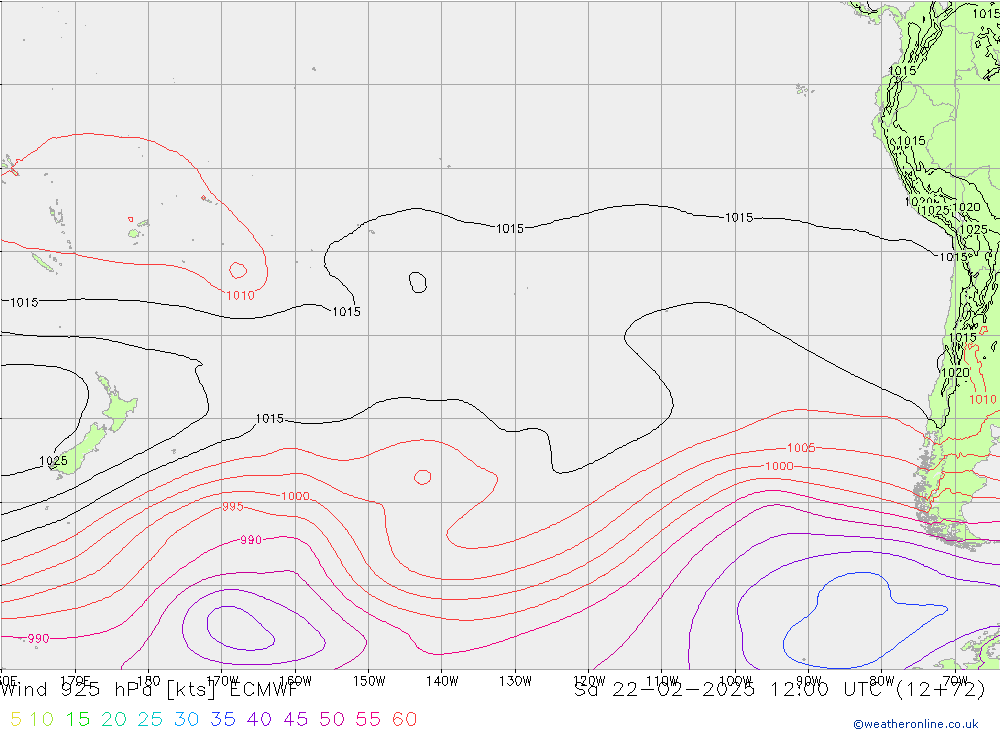Click the 1015 label directly above the 1000/995 labels
1000x733 pixels.
pos(269,418)
